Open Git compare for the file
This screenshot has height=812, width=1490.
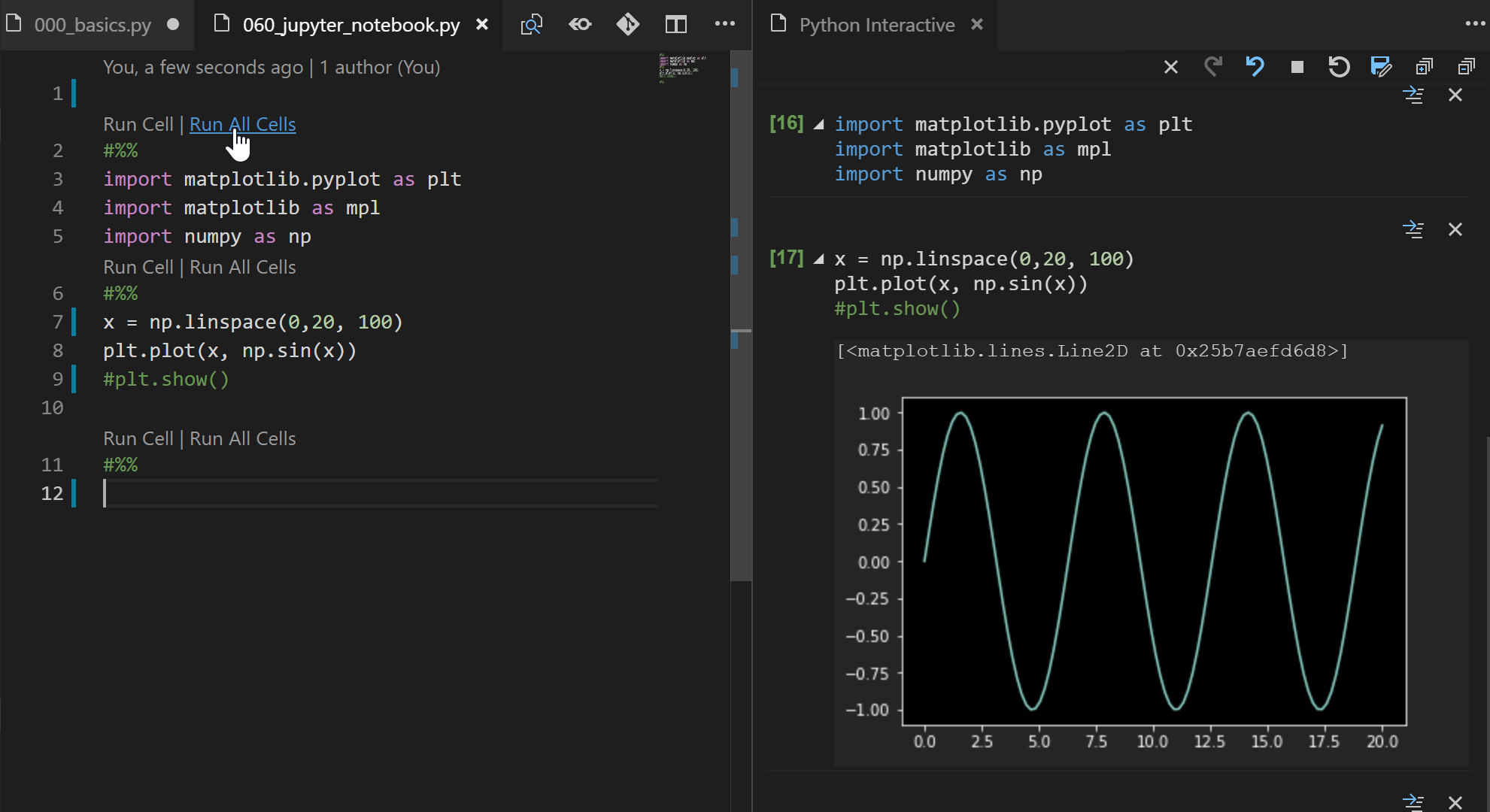point(627,24)
